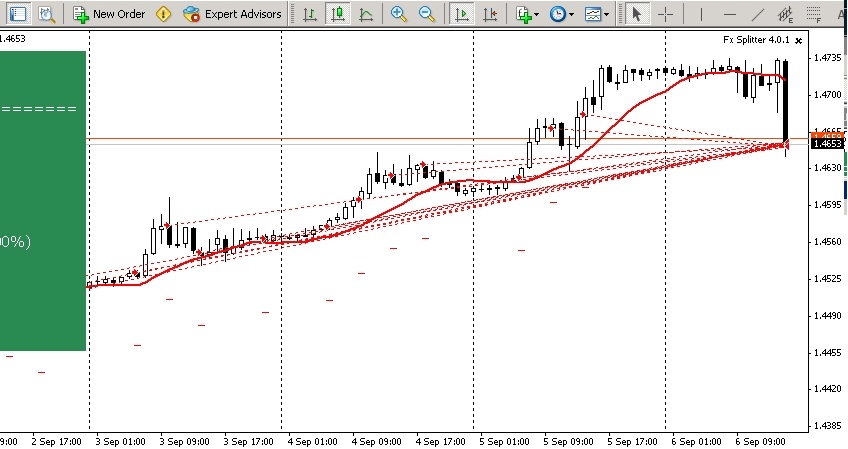848x449 pixels.
Task: Click the 5 Sep 09:00 time label
Action: point(568,441)
